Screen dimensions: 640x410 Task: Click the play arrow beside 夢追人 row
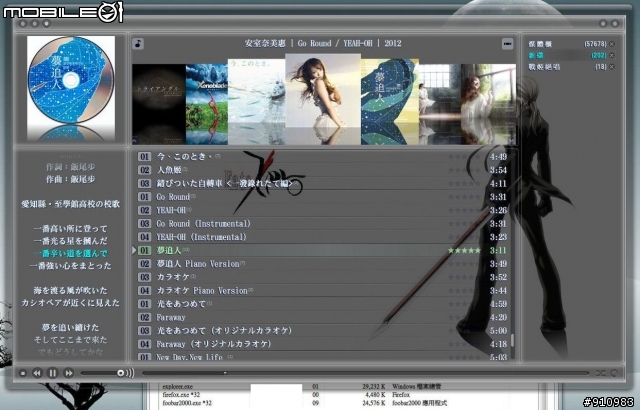[134, 250]
